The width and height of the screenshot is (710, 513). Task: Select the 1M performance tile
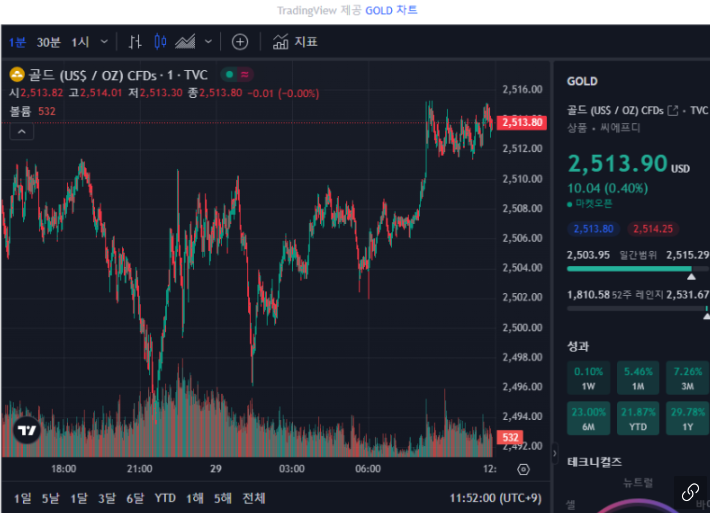pos(638,378)
